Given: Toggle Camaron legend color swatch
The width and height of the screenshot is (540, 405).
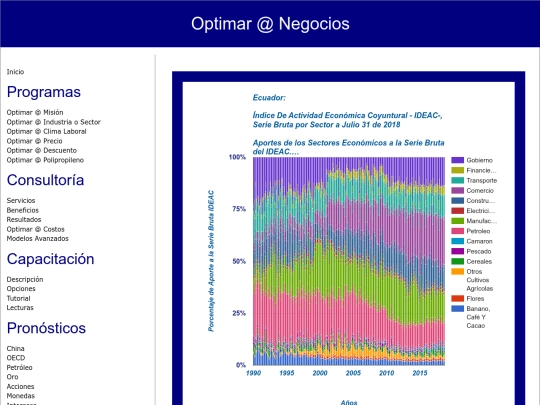Looking at the screenshot, I should [458, 241].
